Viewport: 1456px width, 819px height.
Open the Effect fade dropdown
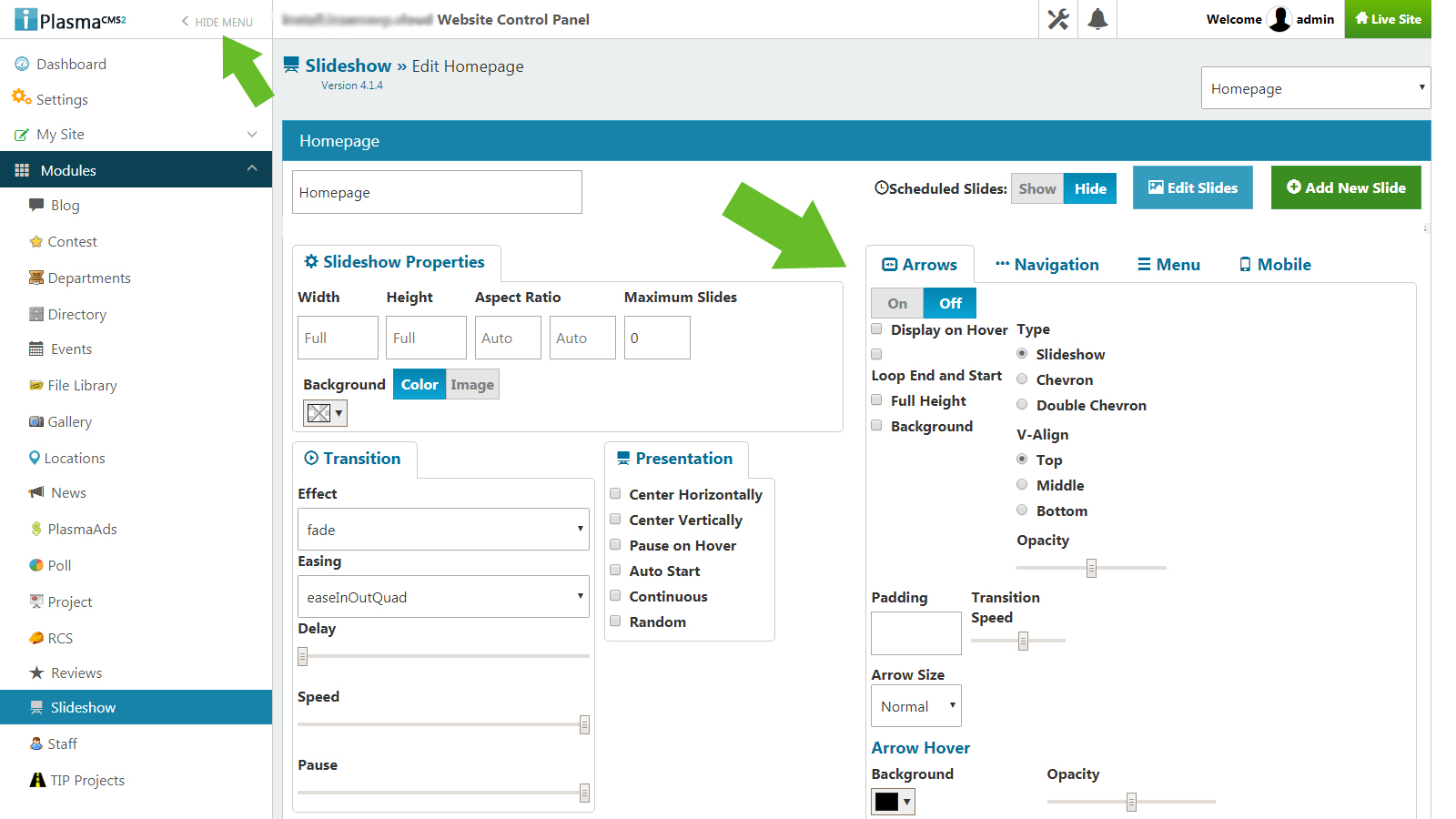(443, 529)
